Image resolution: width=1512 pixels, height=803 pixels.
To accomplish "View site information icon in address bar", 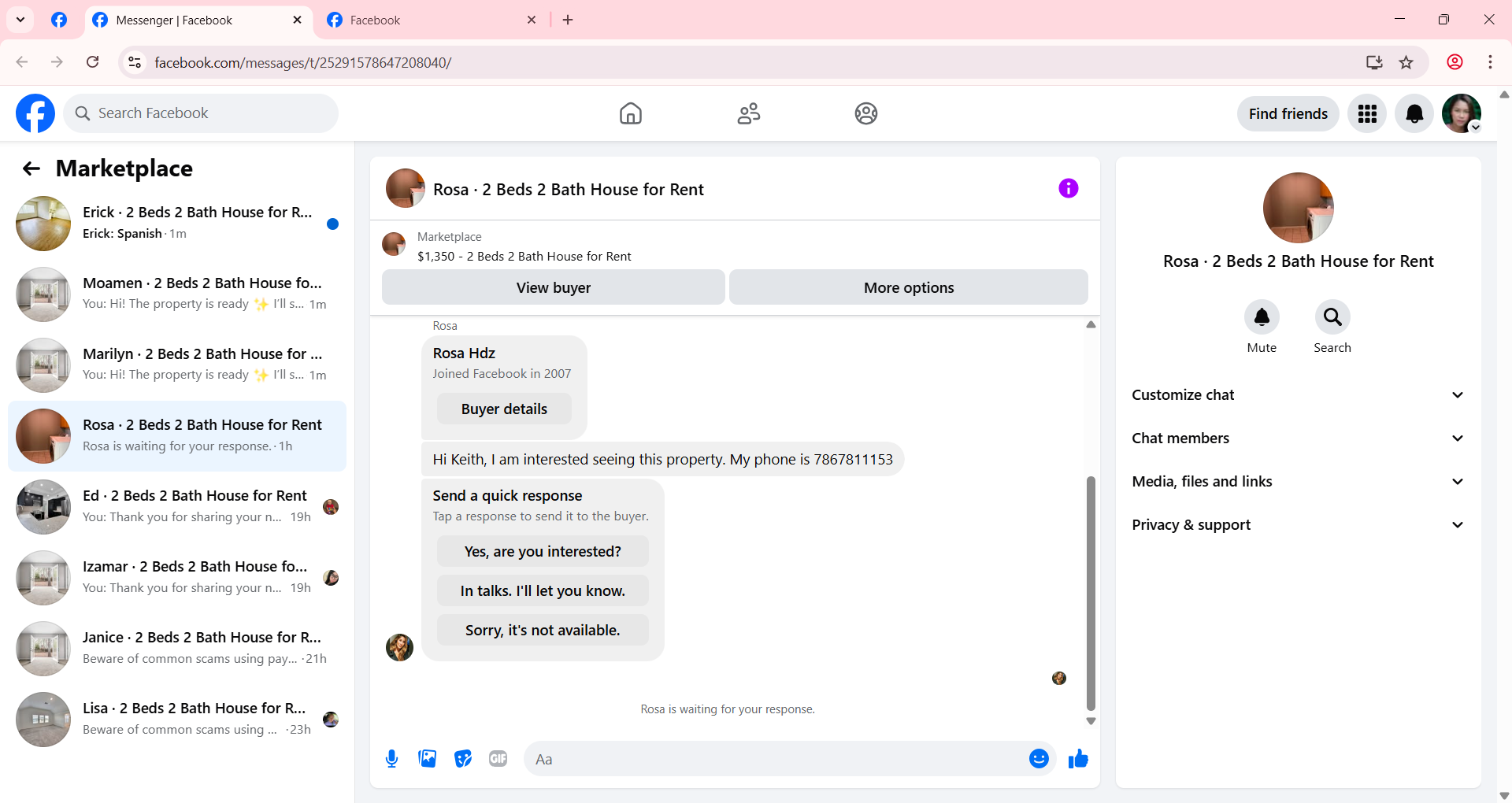I will coord(135,62).
